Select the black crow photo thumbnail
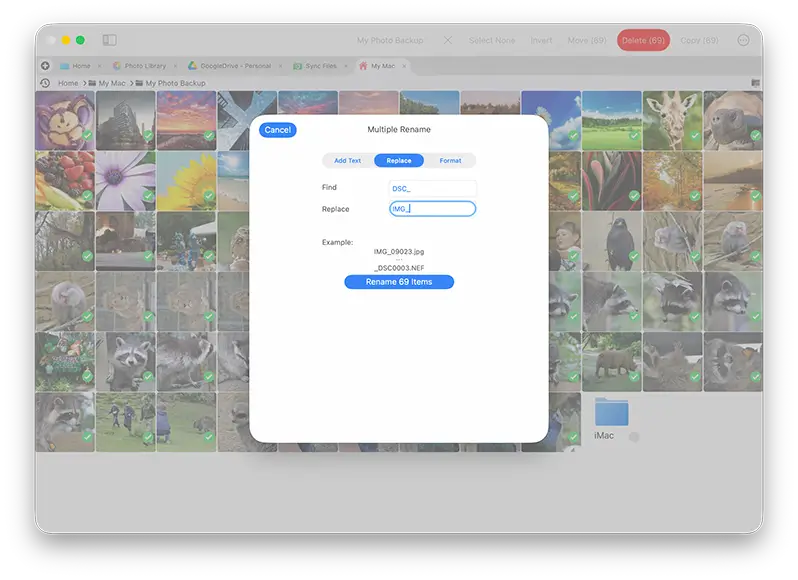Screen dimensions: 798x580 [612, 241]
